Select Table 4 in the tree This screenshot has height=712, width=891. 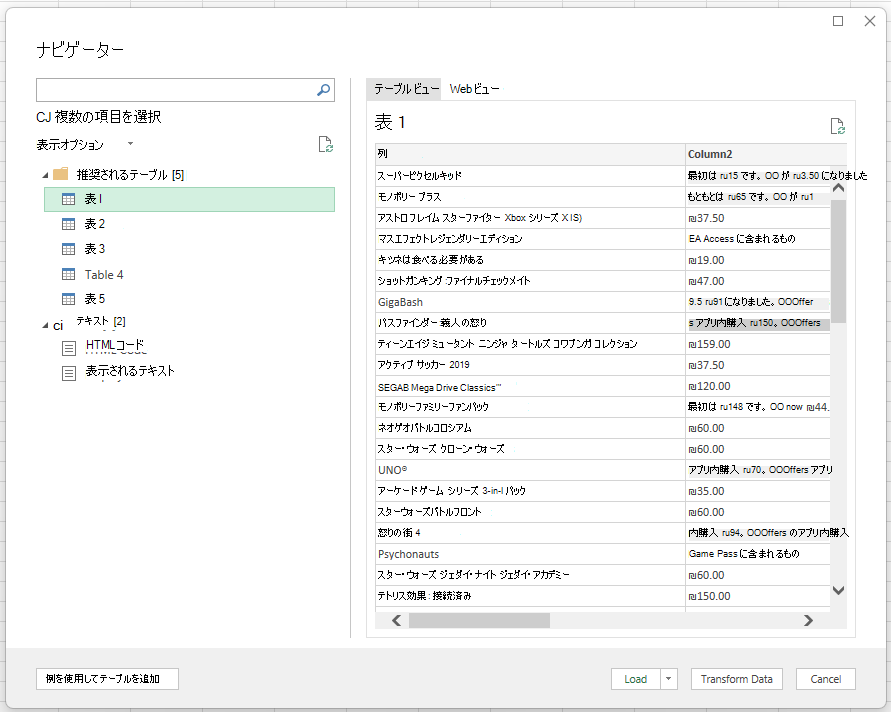point(104,275)
